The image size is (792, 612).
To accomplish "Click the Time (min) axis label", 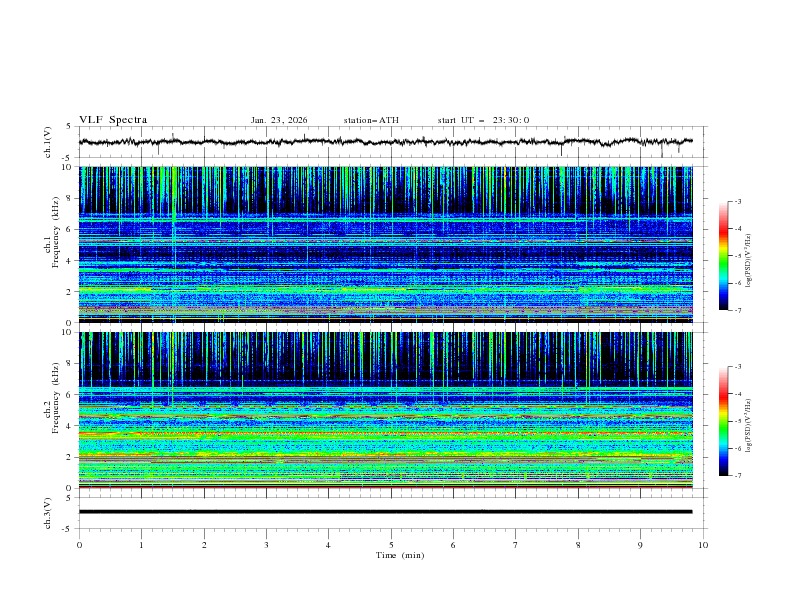I will pyautogui.click(x=401, y=555).
